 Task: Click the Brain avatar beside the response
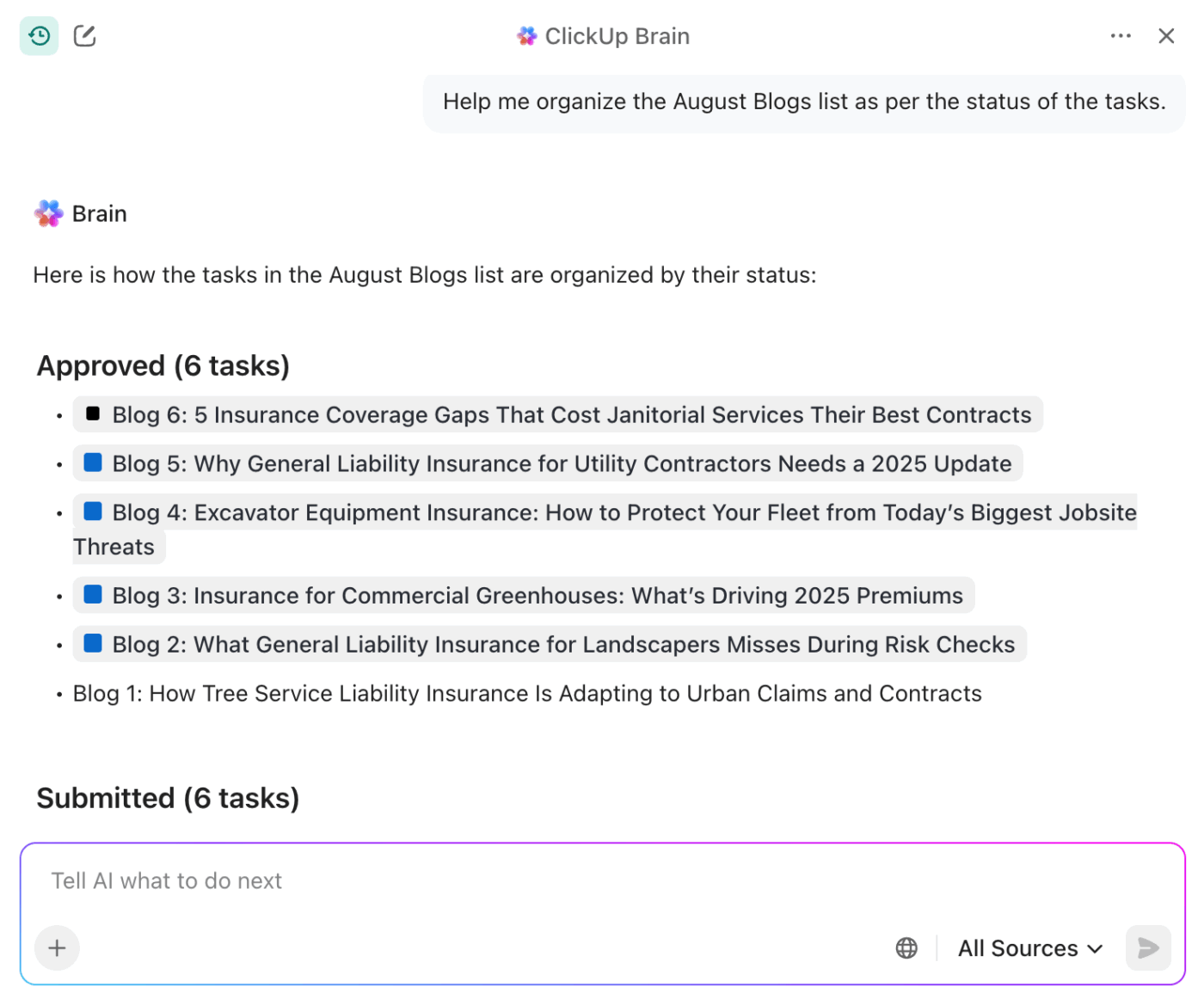coord(48,212)
